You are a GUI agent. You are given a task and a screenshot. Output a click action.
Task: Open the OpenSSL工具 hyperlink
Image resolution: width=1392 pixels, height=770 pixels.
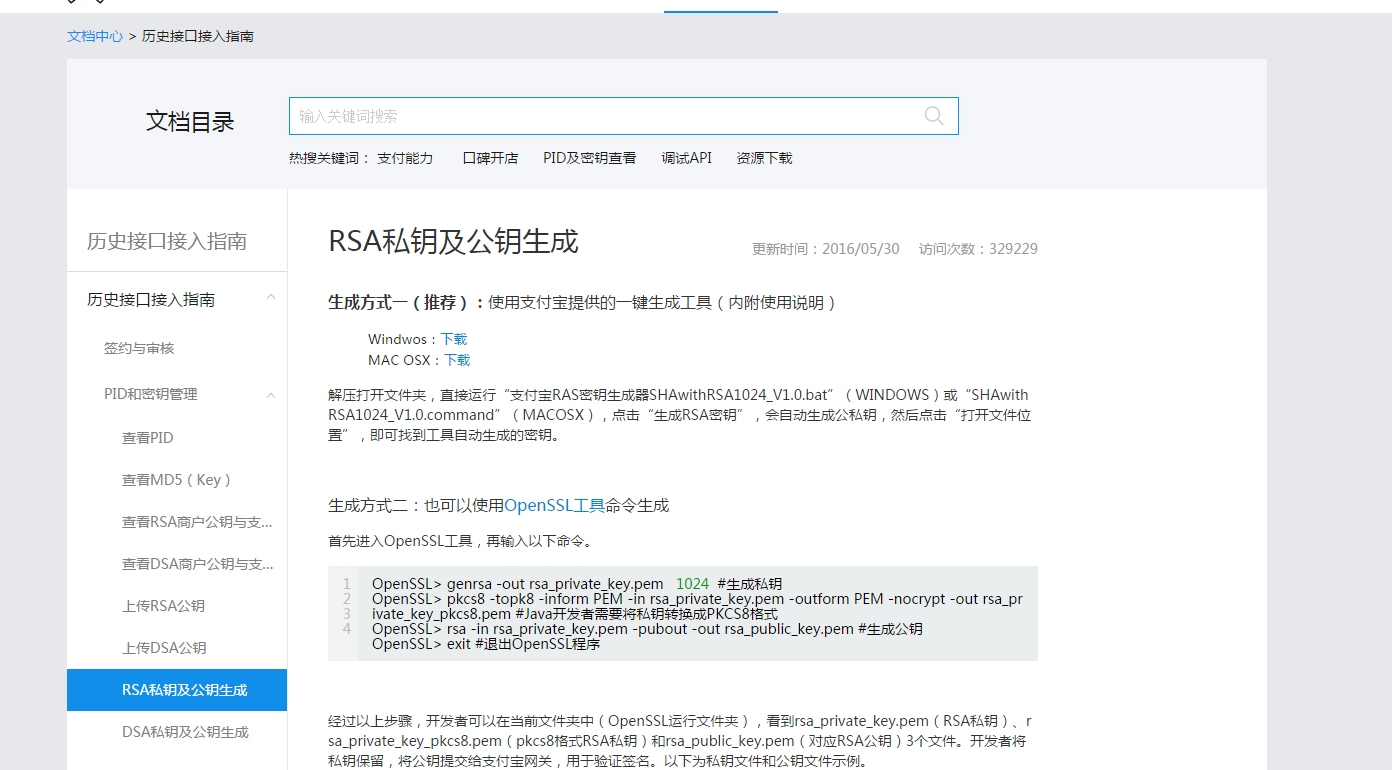click(x=554, y=506)
